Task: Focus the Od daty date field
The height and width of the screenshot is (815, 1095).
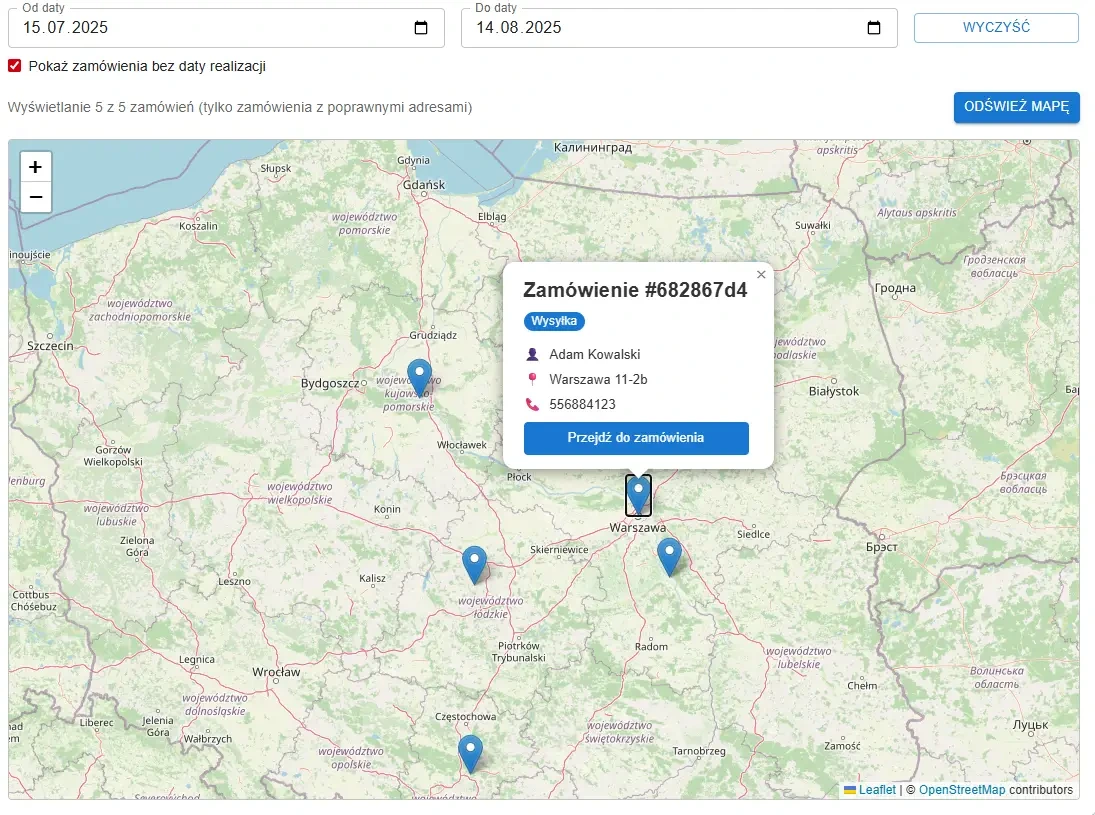Action: click(x=226, y=28)
